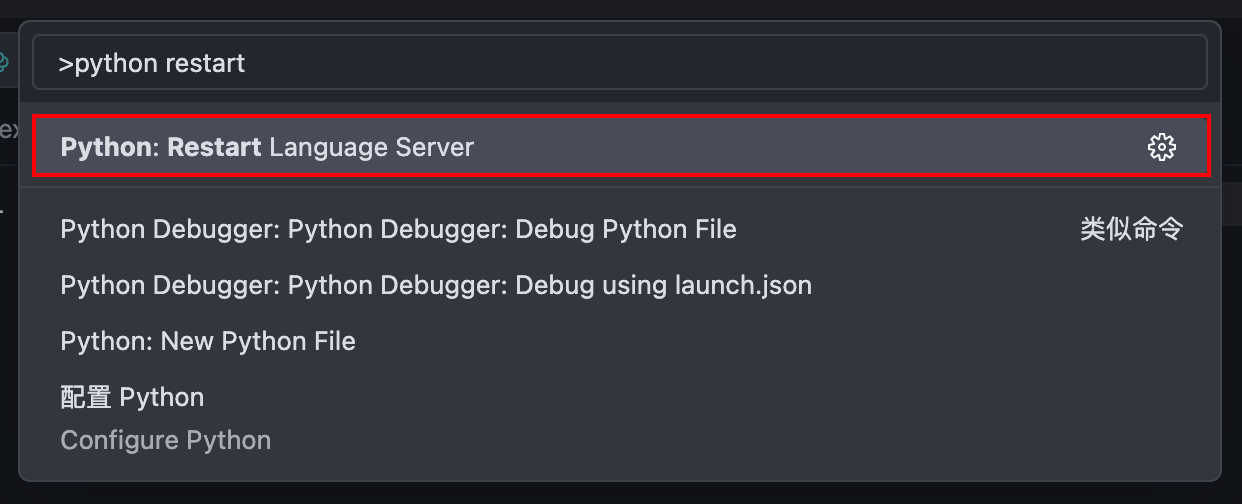Select Python: New Python File command
The height and width of the screenshot is (504, 1242).
pos(208,342)
